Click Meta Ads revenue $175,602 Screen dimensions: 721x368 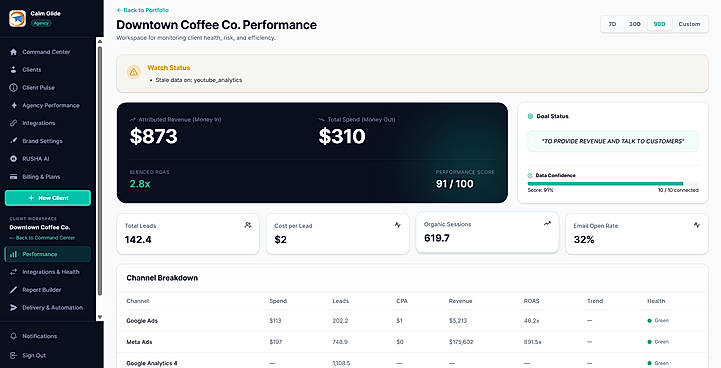pyautogui.click(x=461, y=342)
